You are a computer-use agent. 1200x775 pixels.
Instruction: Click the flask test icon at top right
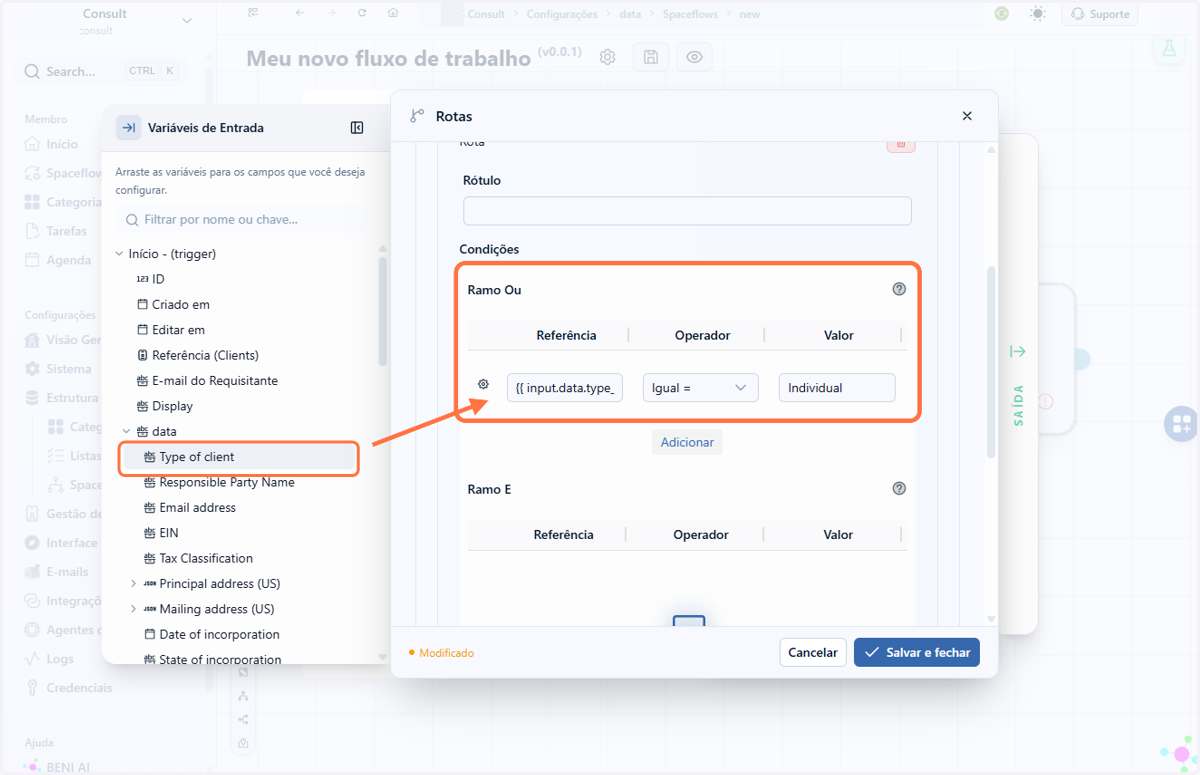[1167, 47]
